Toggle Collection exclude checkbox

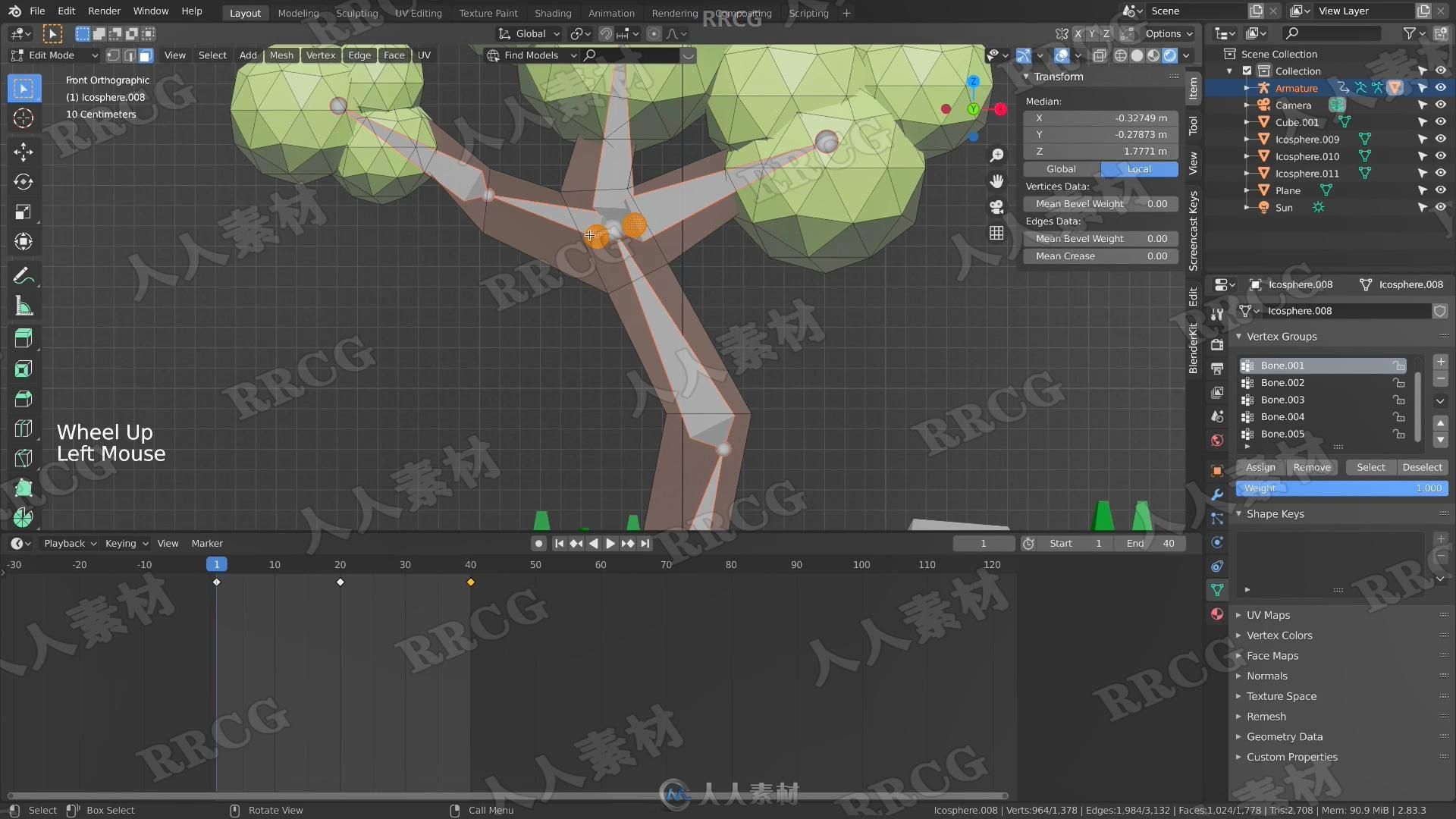(x=1247, y=71)
